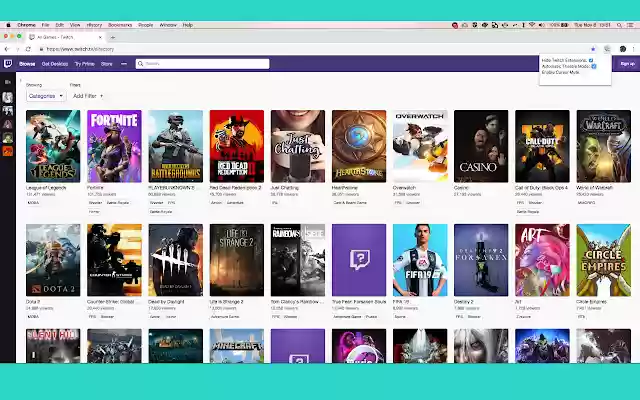The height and width of the screenshot is (400, 640).
Task: Open the Hearthstone cover art
Action: [x=359, y=146]
